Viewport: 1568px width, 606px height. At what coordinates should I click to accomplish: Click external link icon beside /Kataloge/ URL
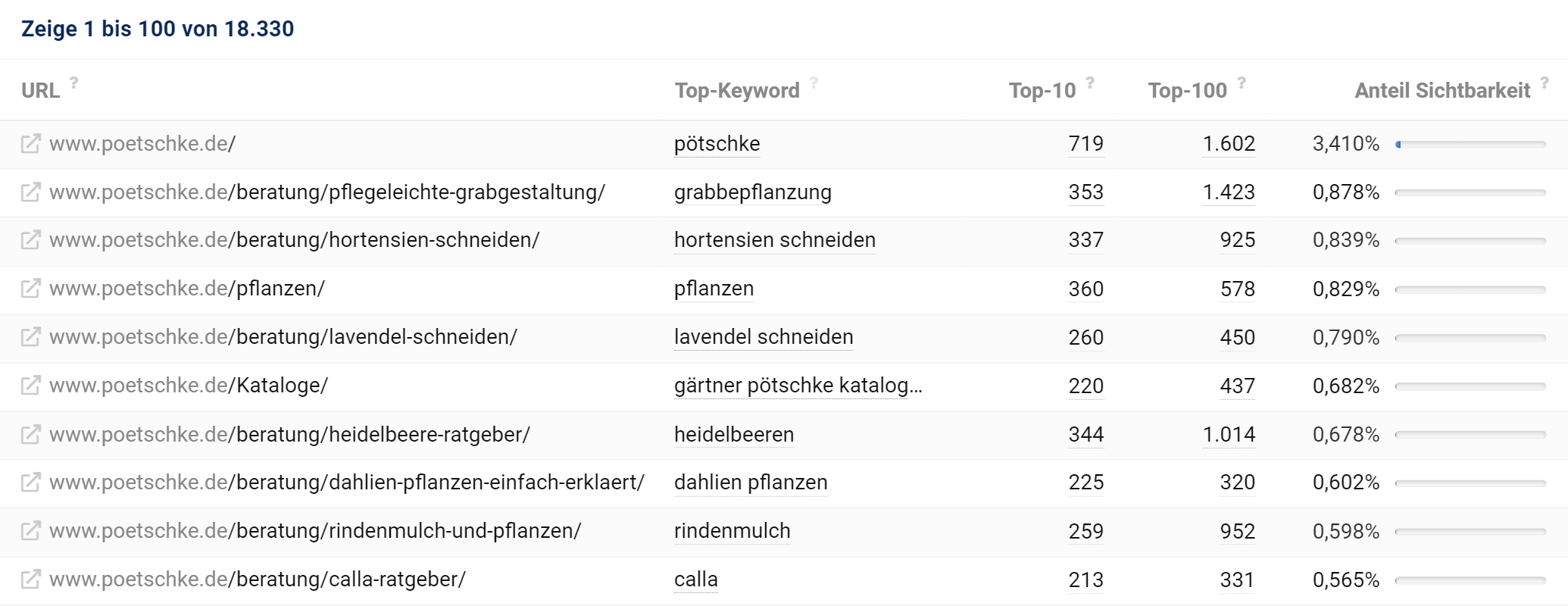pyautogui.click(x=30, y=386)
